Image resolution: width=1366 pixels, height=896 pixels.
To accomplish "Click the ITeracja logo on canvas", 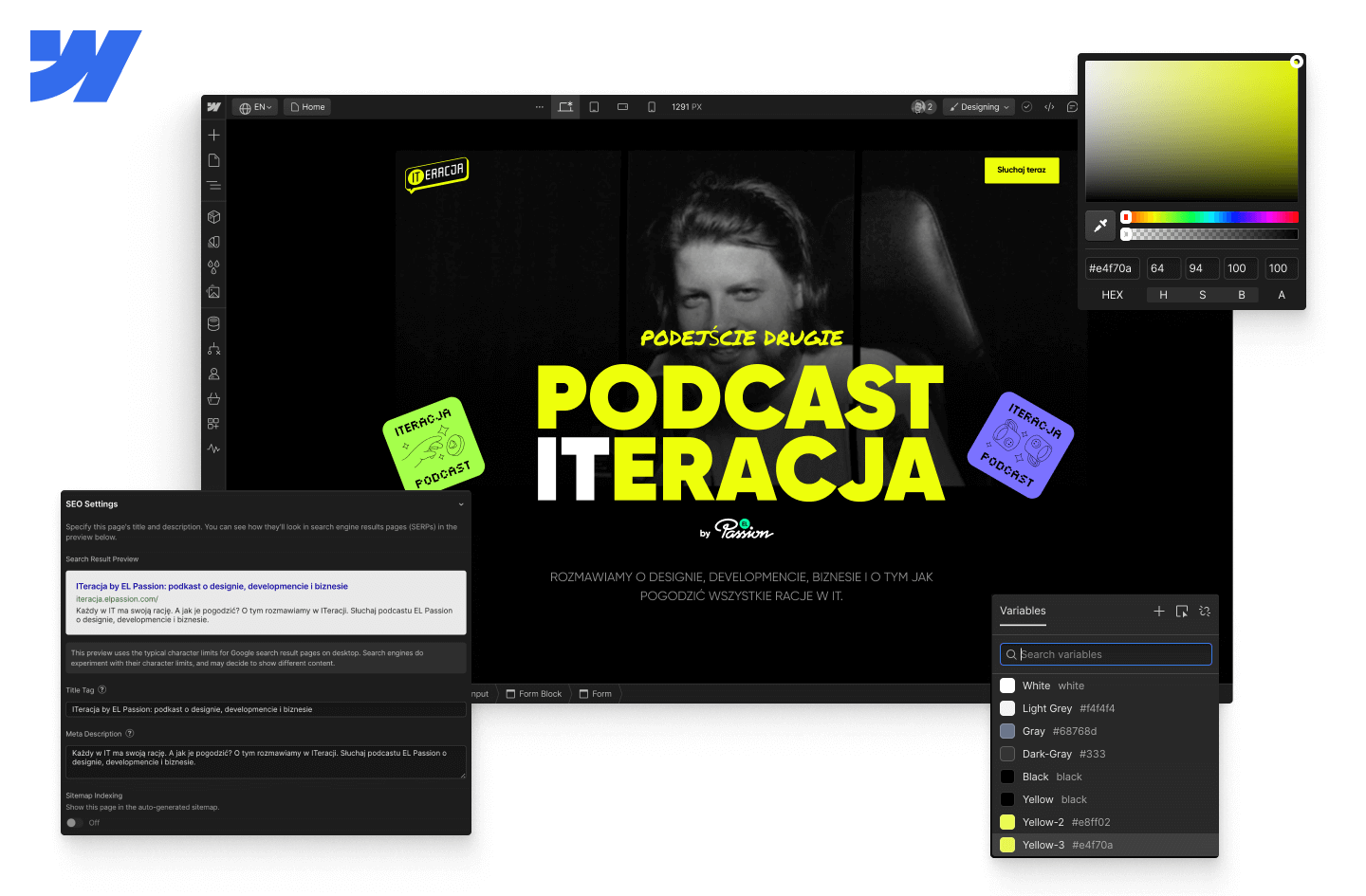I will (437, 174).
